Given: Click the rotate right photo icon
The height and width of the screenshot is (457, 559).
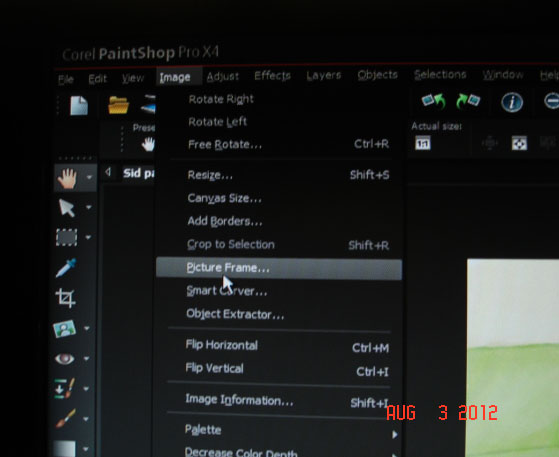Looking at the screenshot, I should [x=468, y=101].
